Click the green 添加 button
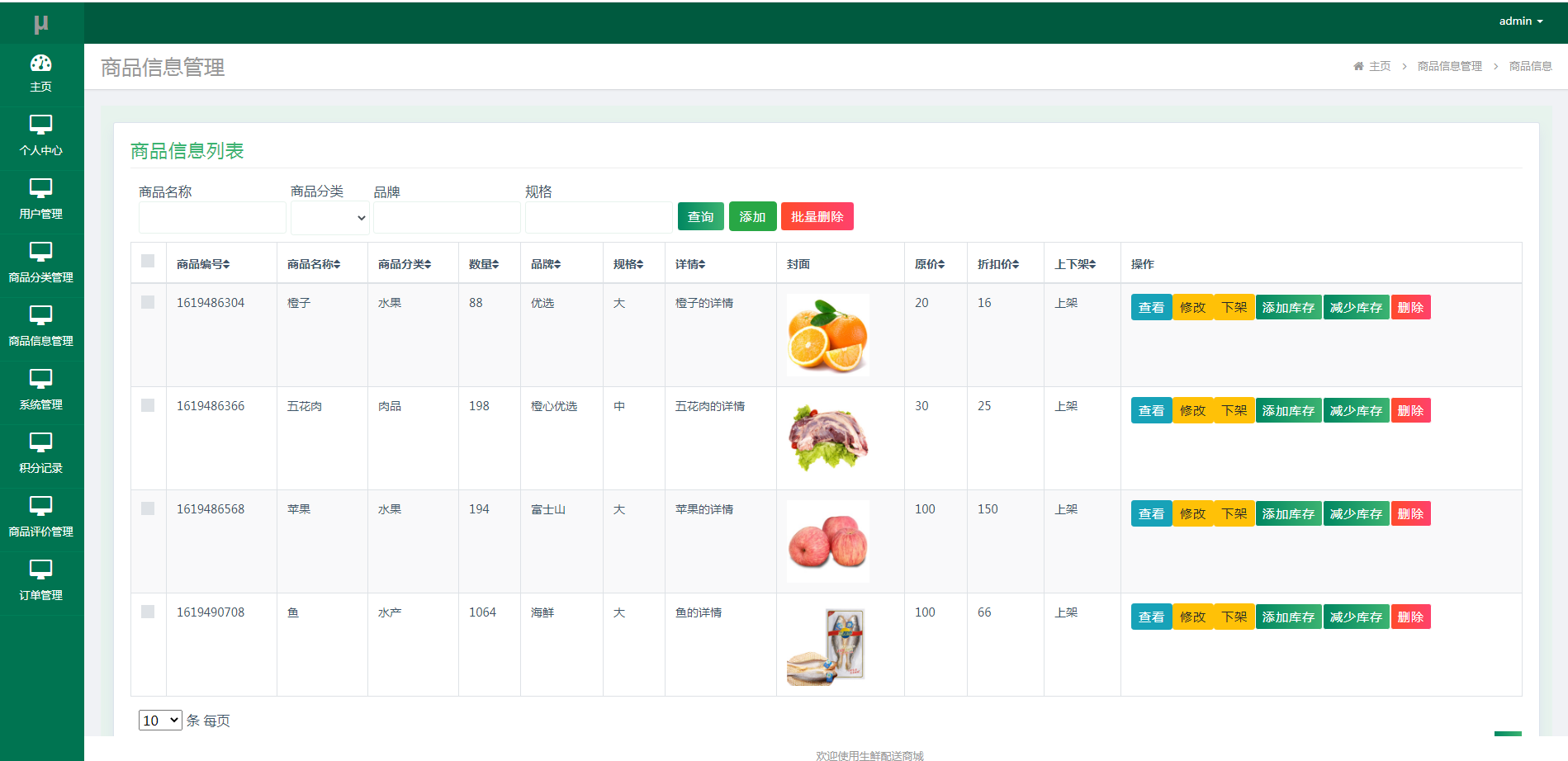 (752, 216)
